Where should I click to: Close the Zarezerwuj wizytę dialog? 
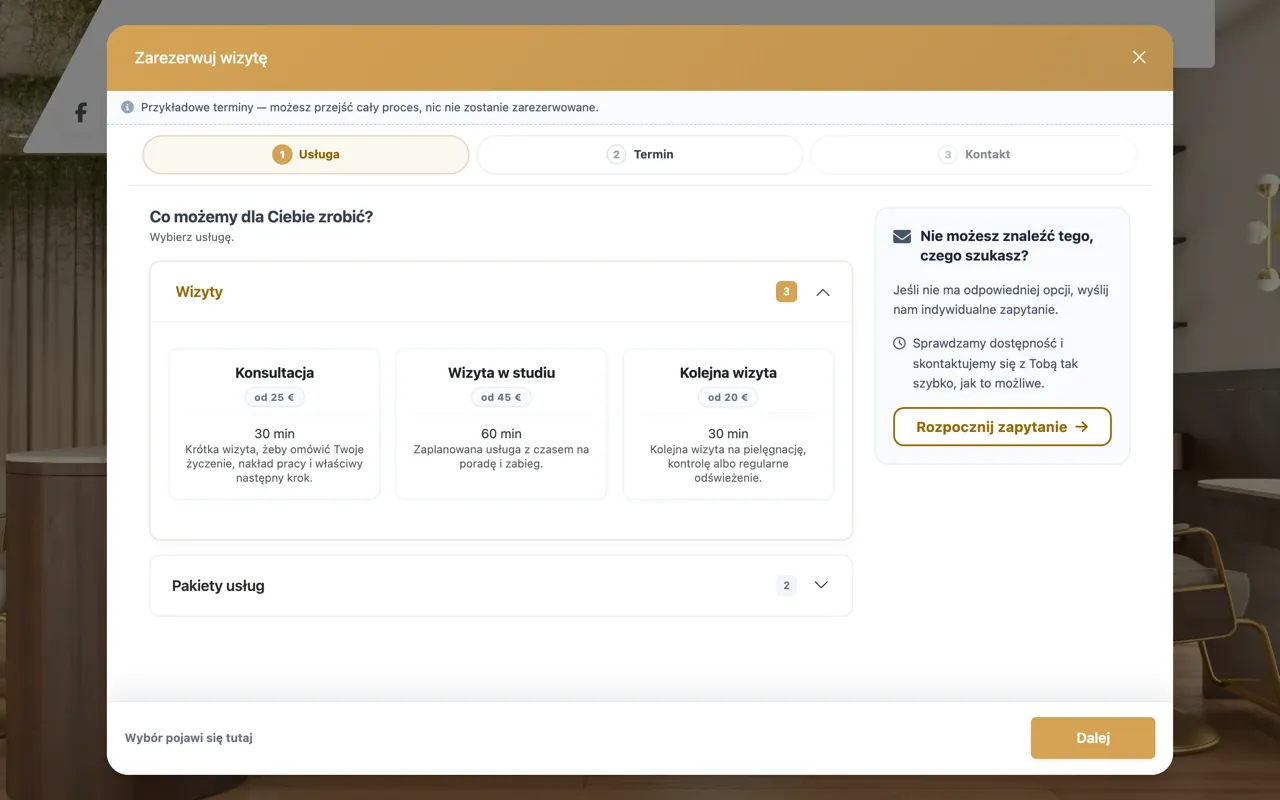pos(1139,57)
